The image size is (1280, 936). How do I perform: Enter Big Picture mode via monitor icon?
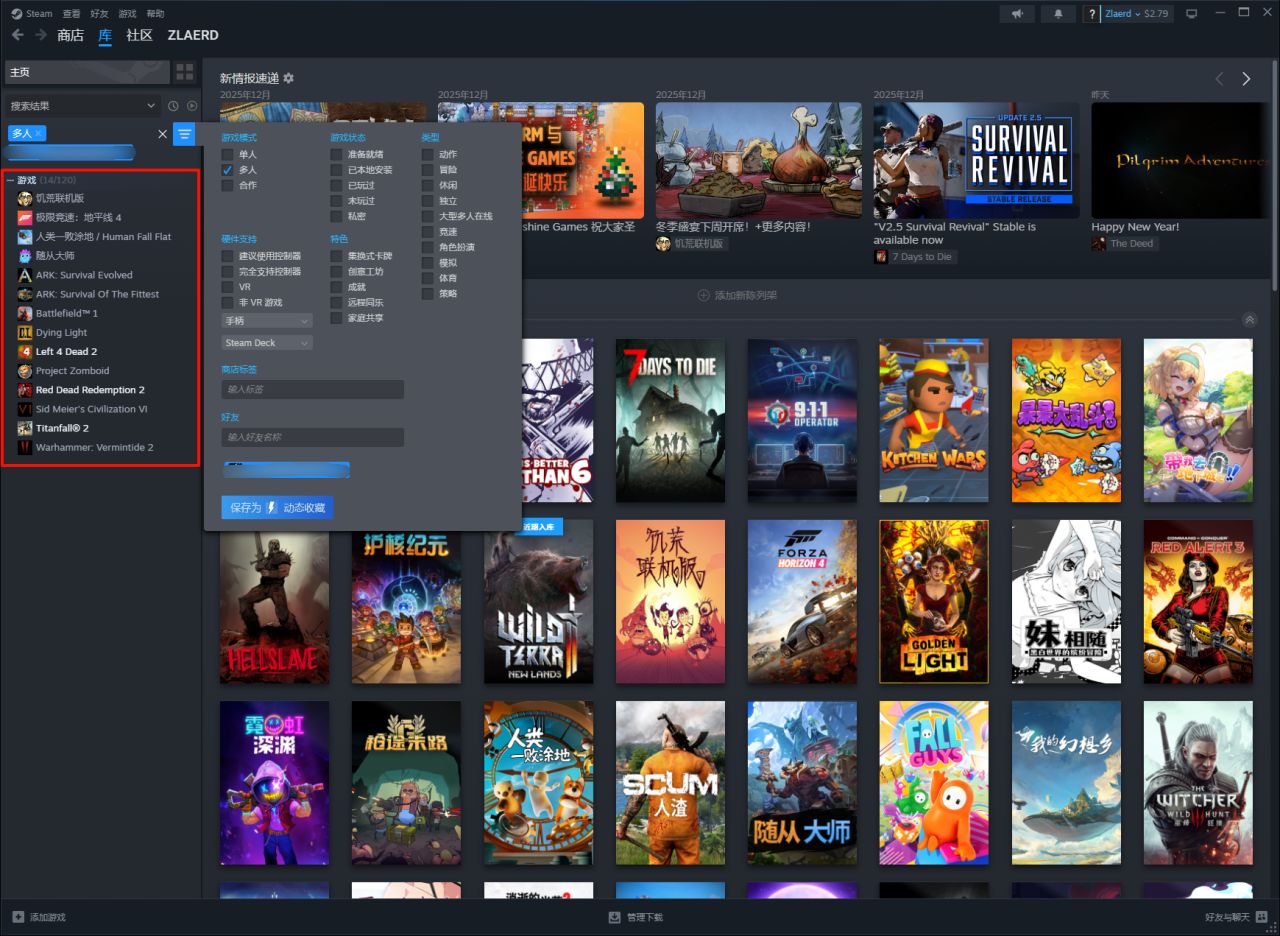[x=1191, y=14]
